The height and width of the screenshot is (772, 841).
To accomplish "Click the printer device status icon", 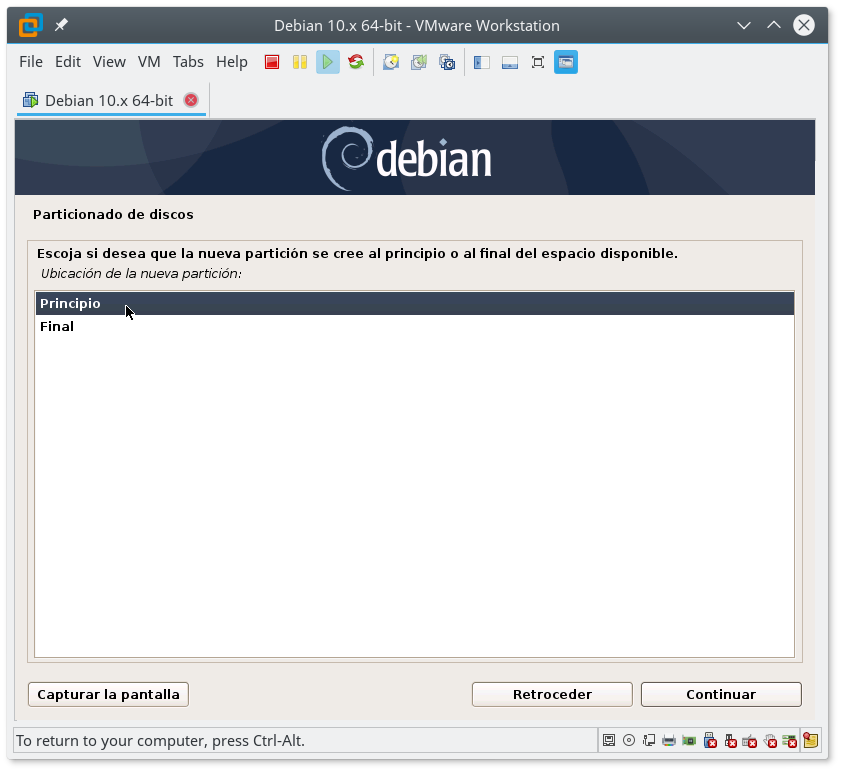I will [669, 741].
